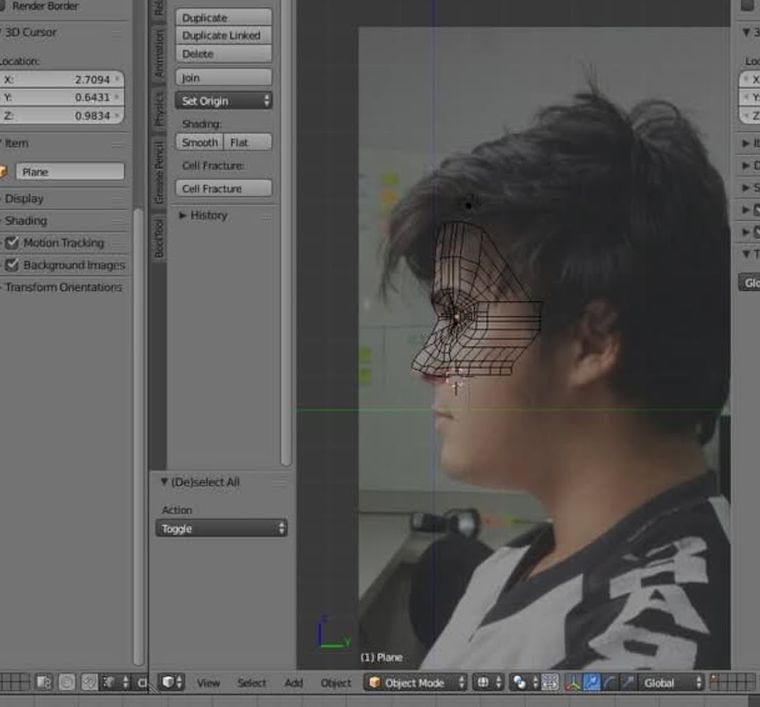Open the Select menu

pyautogui.click(x=252, y=683)
